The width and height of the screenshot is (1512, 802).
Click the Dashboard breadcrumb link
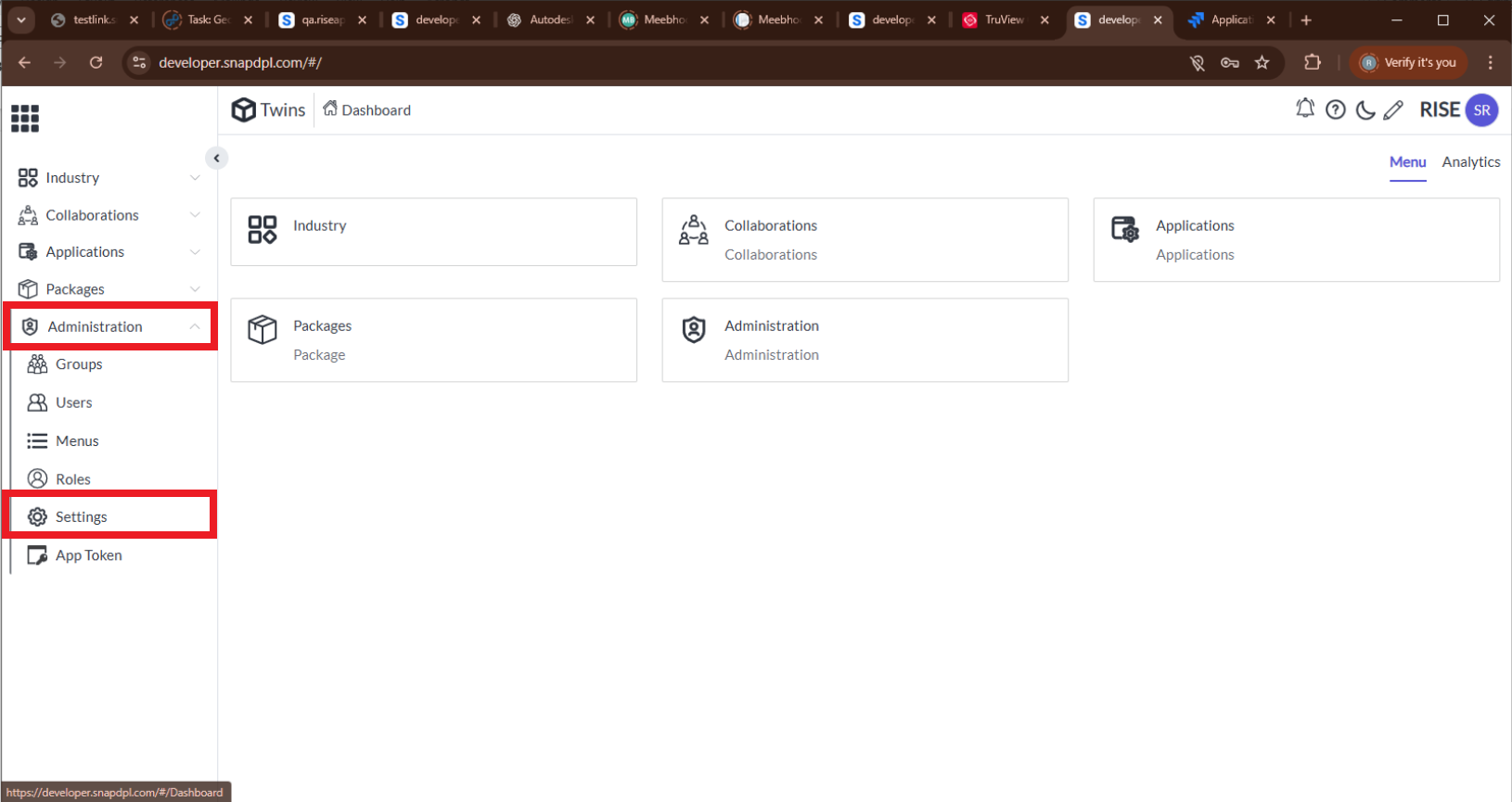coord(376,110)
